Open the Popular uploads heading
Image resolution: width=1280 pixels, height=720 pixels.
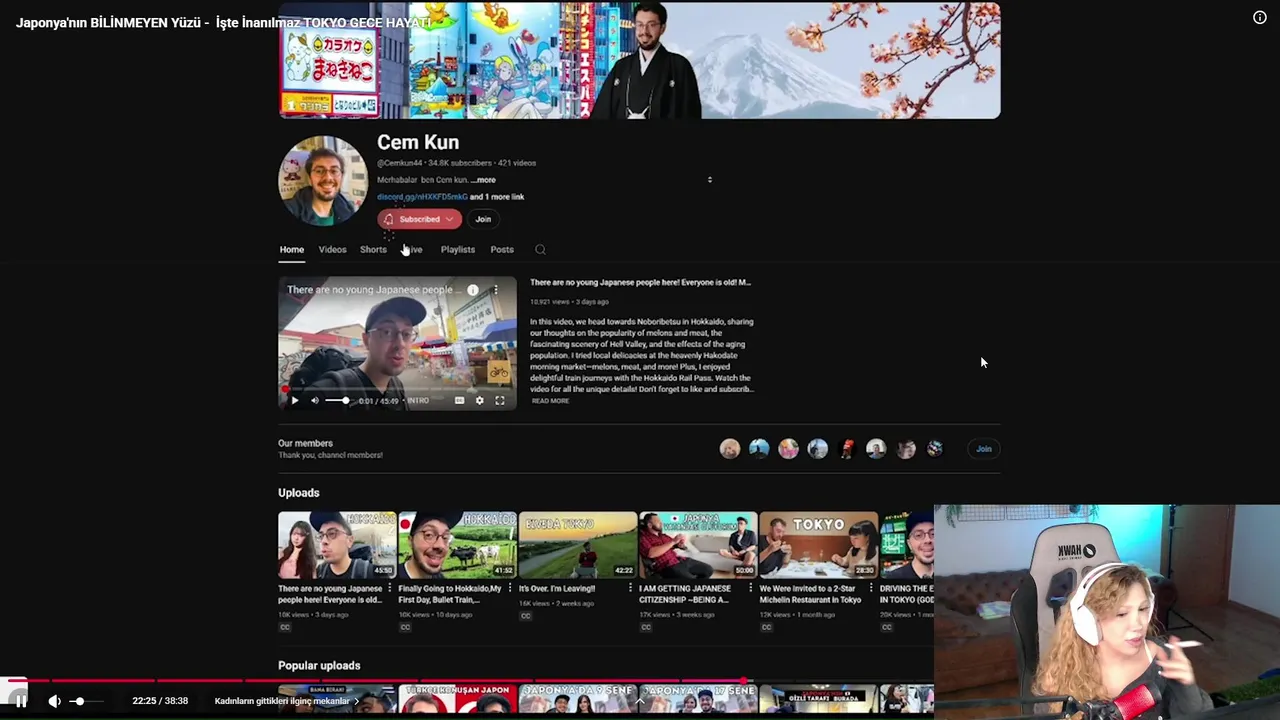tap(319, 666)
